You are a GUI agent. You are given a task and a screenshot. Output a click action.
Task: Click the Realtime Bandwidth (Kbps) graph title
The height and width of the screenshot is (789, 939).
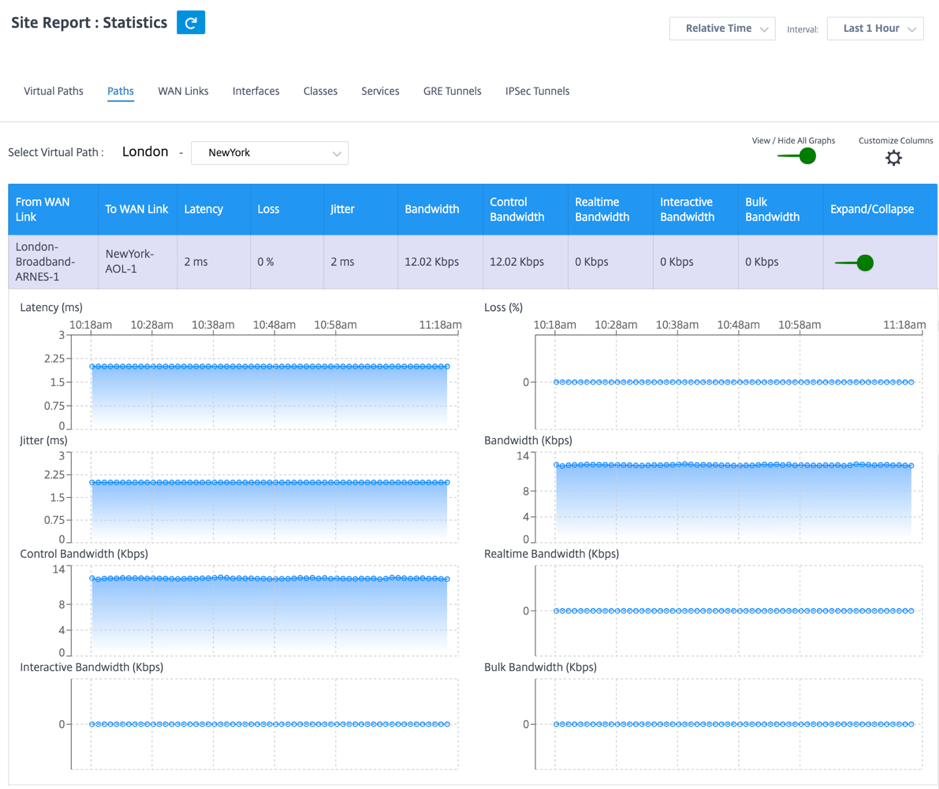pyautogui.click(x=552, y=554)
